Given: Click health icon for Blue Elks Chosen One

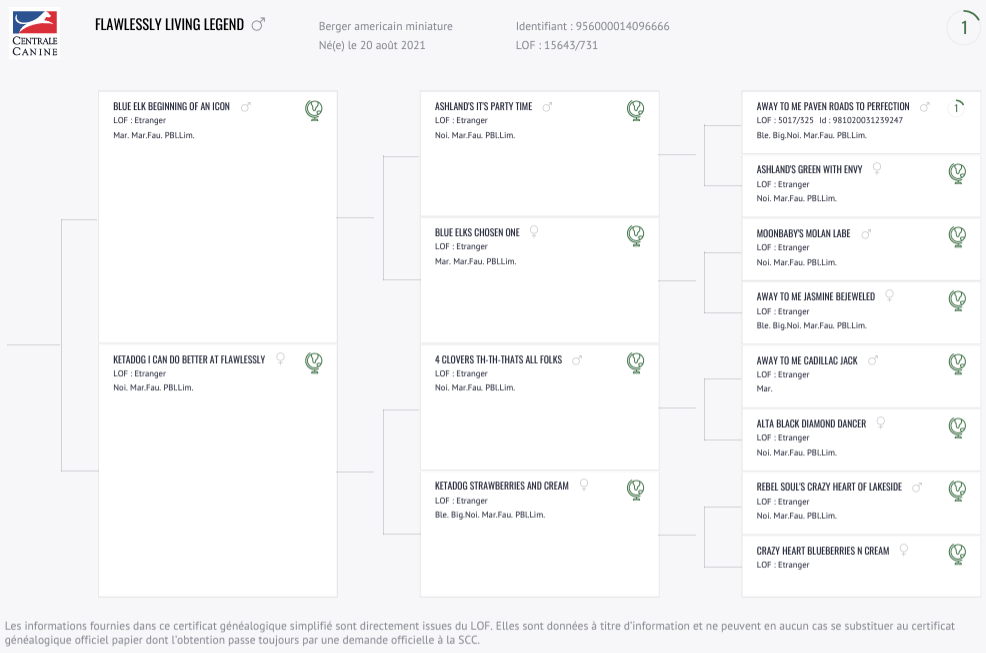Looking at the screenshot, I should [636, 235].
